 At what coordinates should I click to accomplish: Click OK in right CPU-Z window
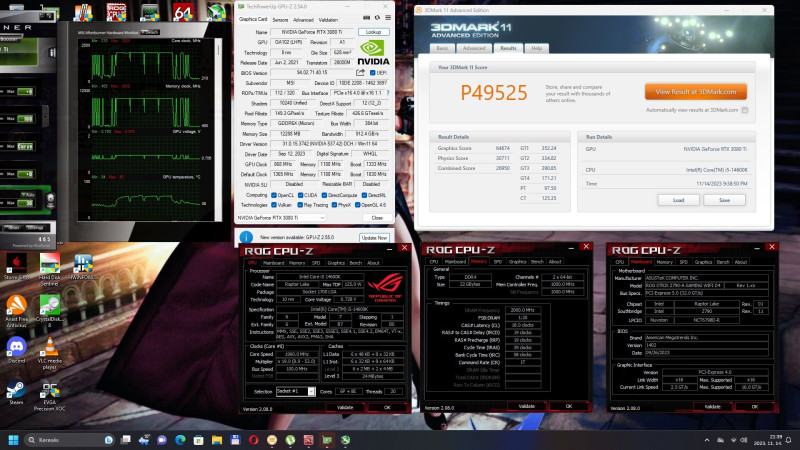pos(755,407)
